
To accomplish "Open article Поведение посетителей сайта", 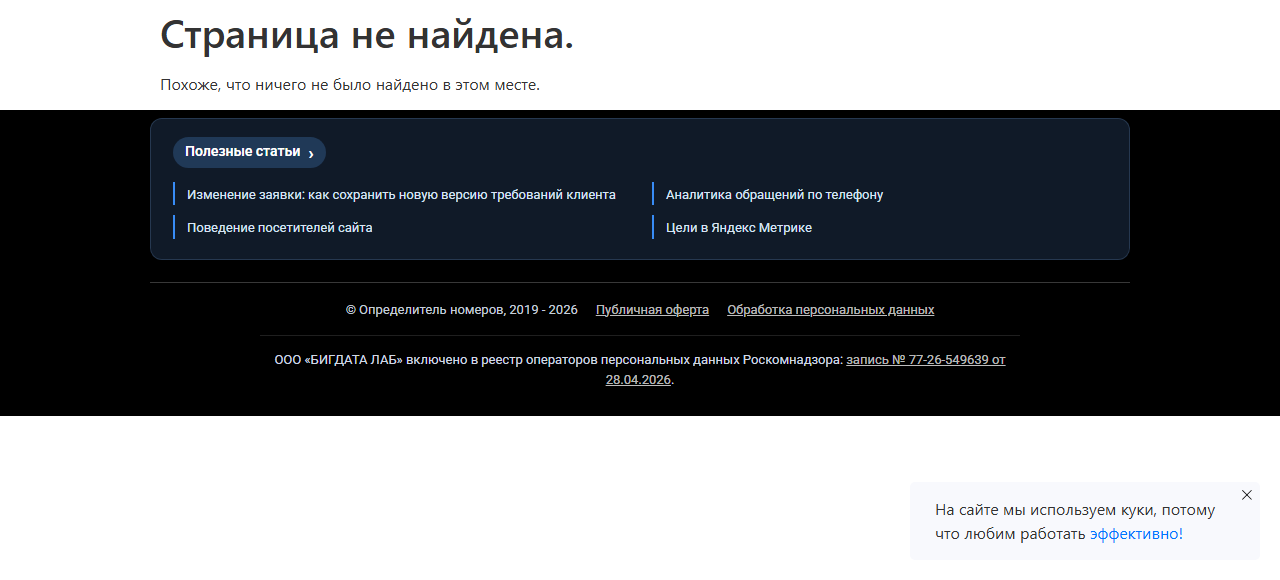I will click(x=279, y=228).
